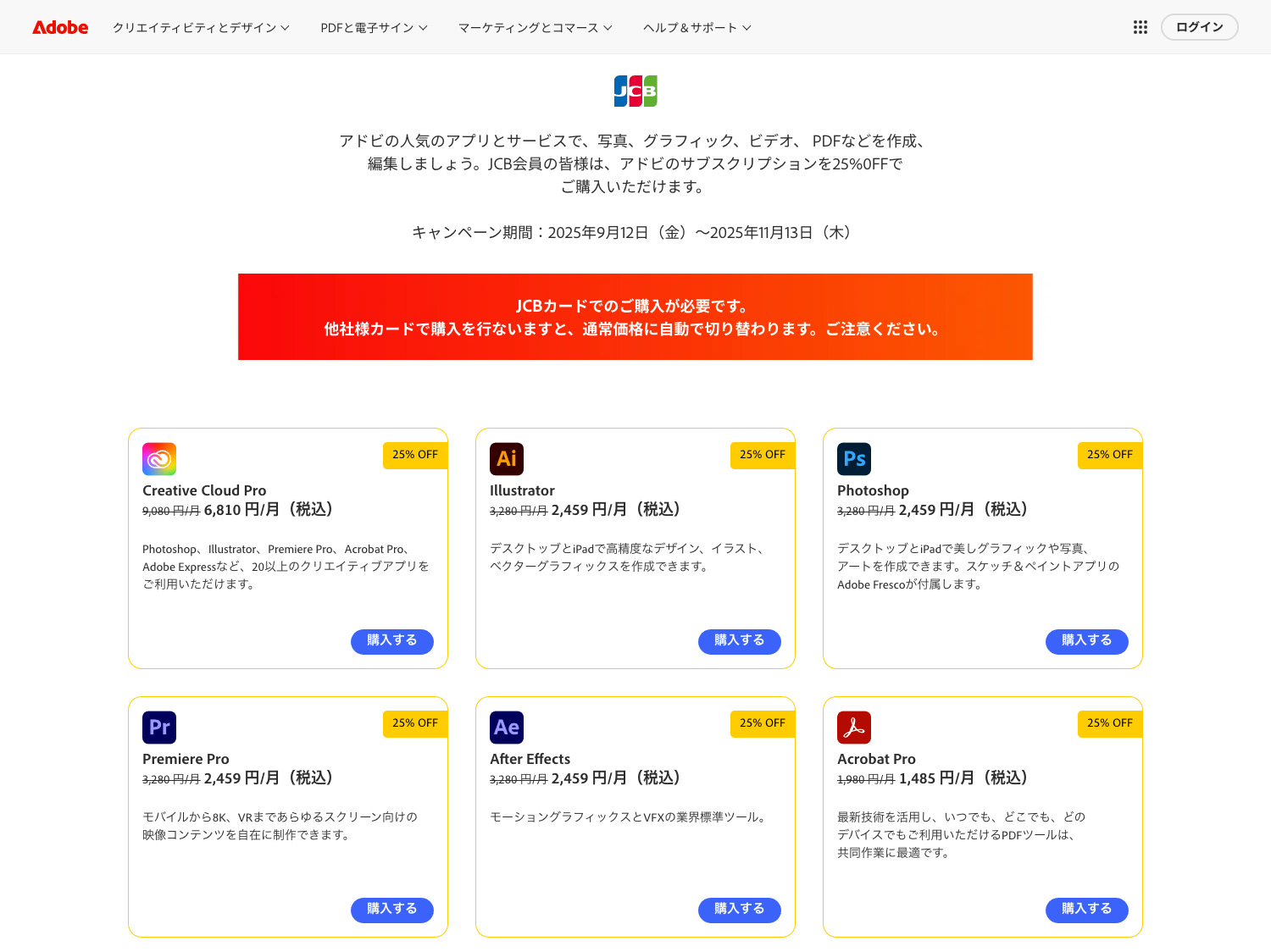Click the After Effects product title
This screenshot has width=1271, height=952.
(x=530, y=759)
